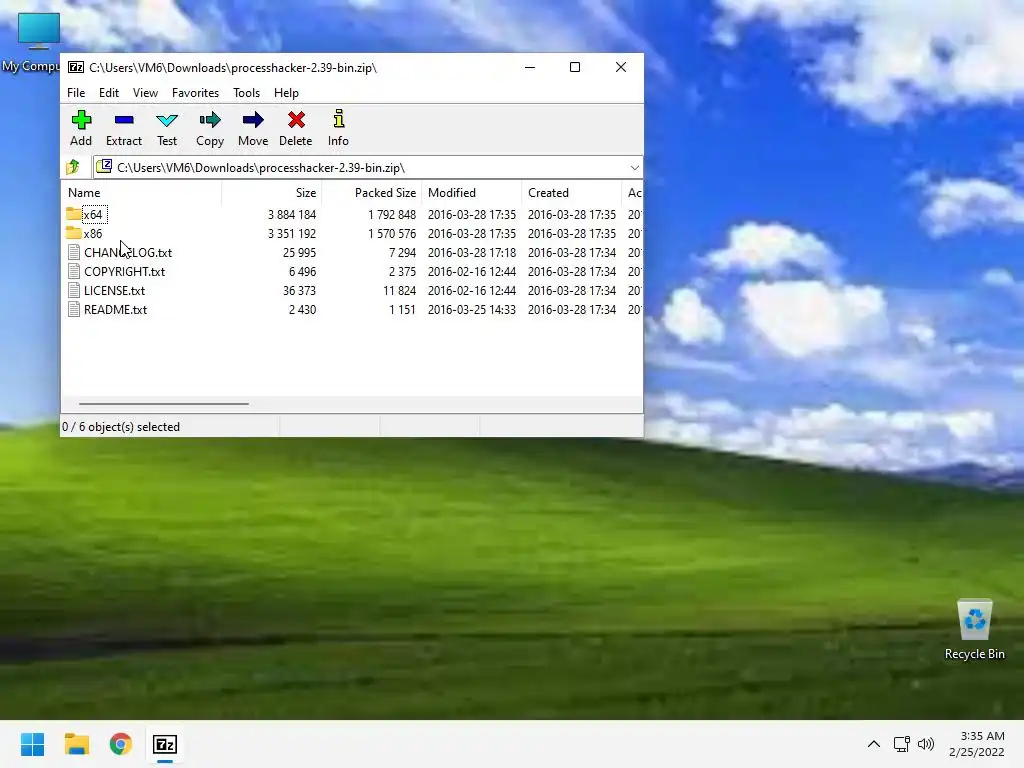Open the Favorites menu
This screenshot has width=1024, height=768.
pyautogui.click(x=195, y=93)
